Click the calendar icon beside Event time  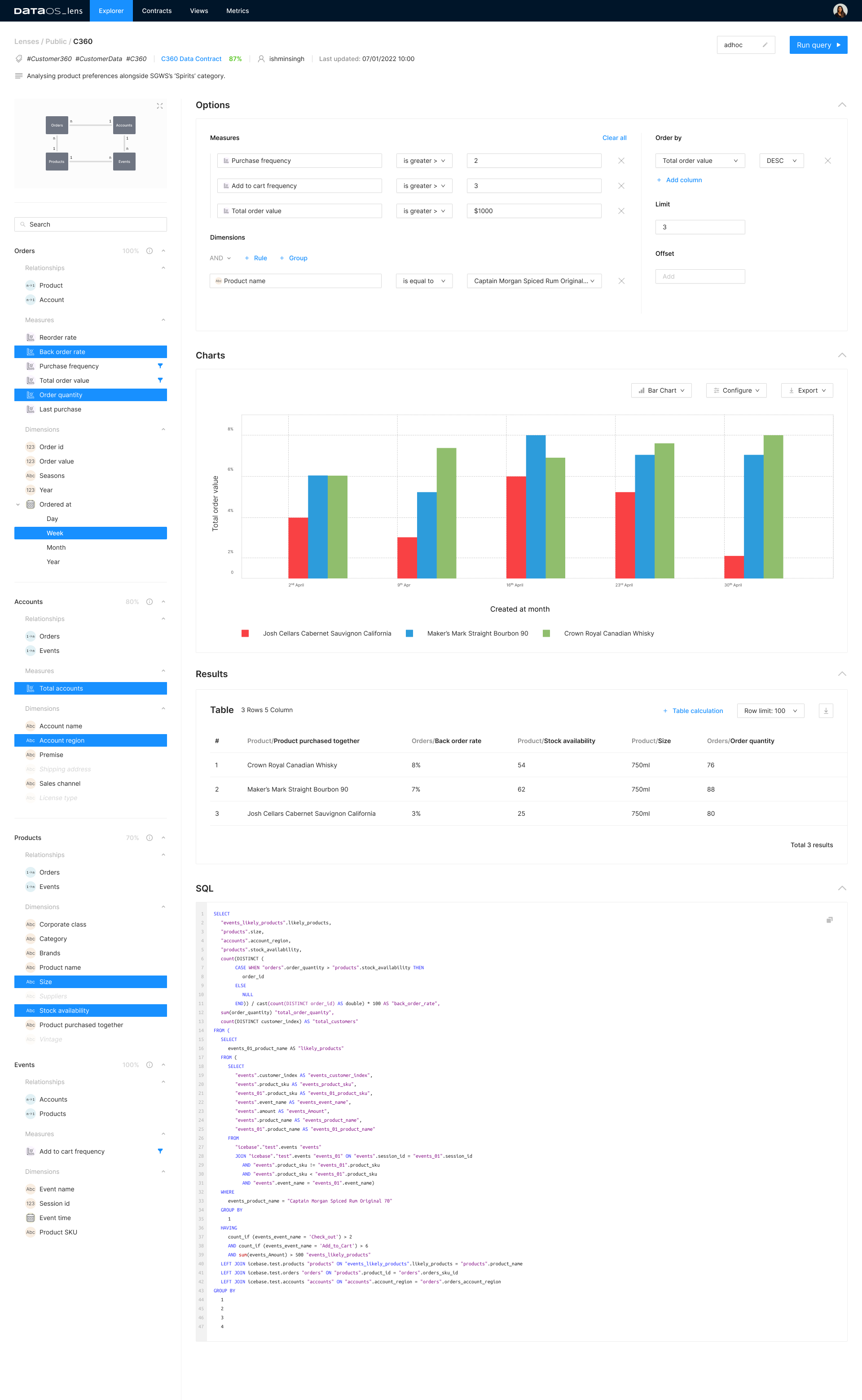31,1218
